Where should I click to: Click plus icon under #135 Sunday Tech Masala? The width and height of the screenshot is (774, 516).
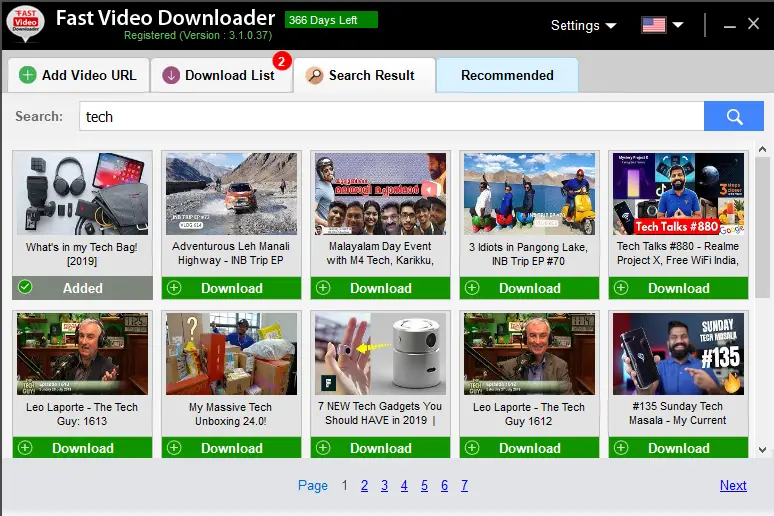click(621, 448)
